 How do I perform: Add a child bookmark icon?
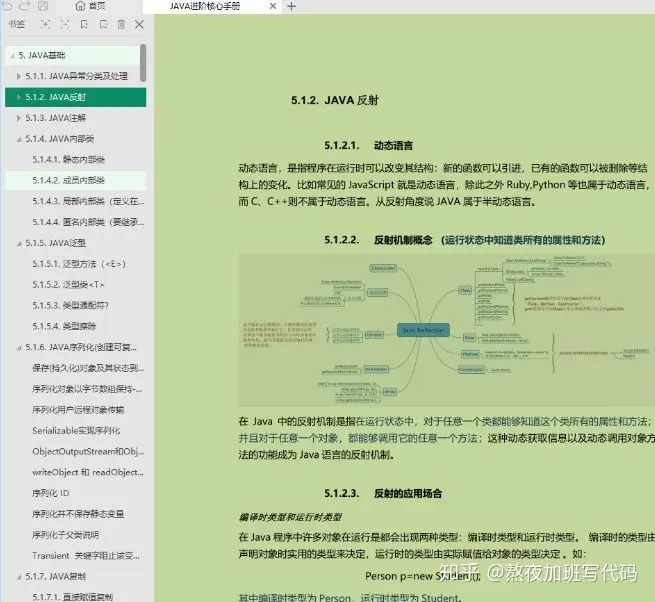[103, 25]
